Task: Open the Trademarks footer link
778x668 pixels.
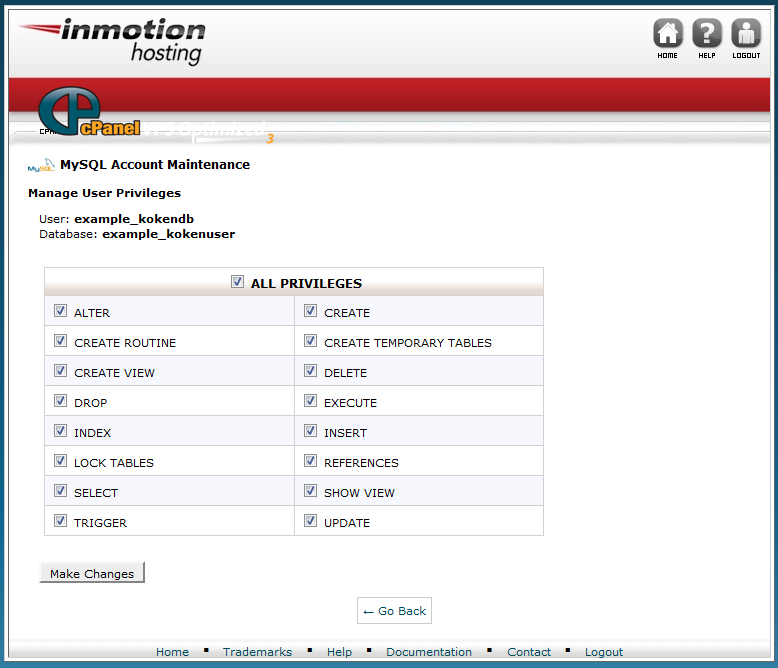Action: [x=257, y=652]
